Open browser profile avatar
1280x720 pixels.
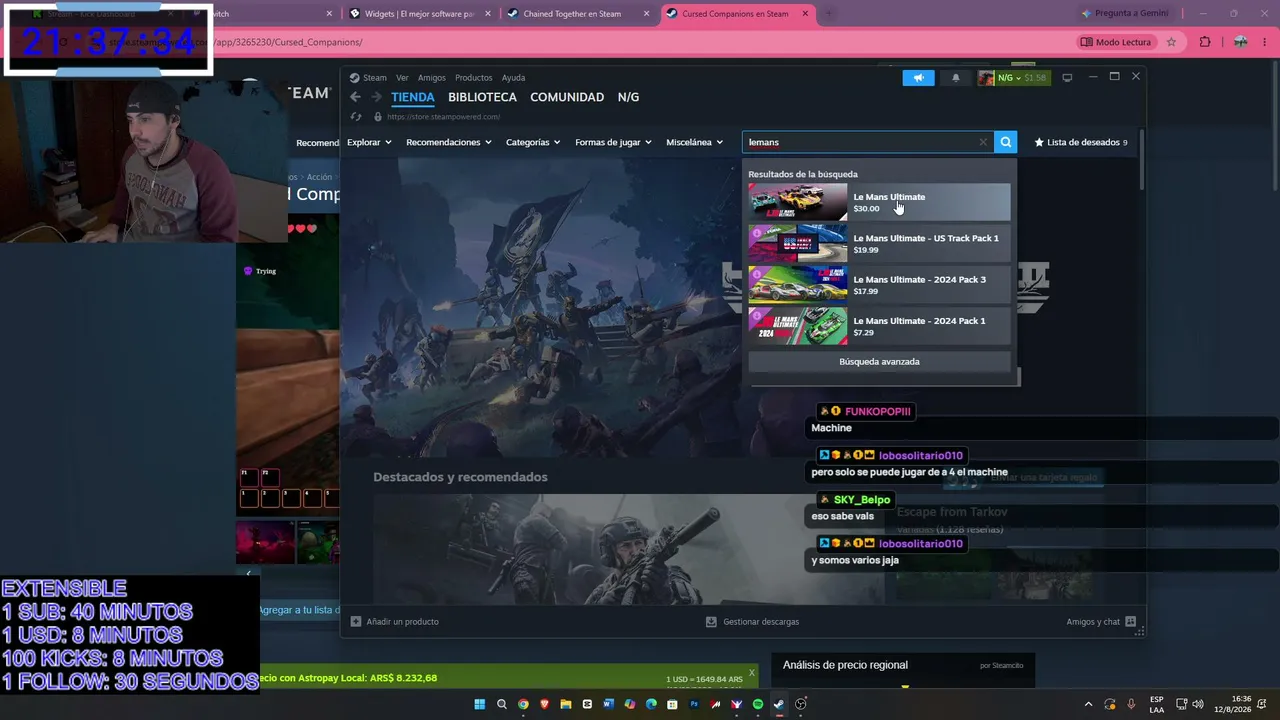[x=1240, y=42]
